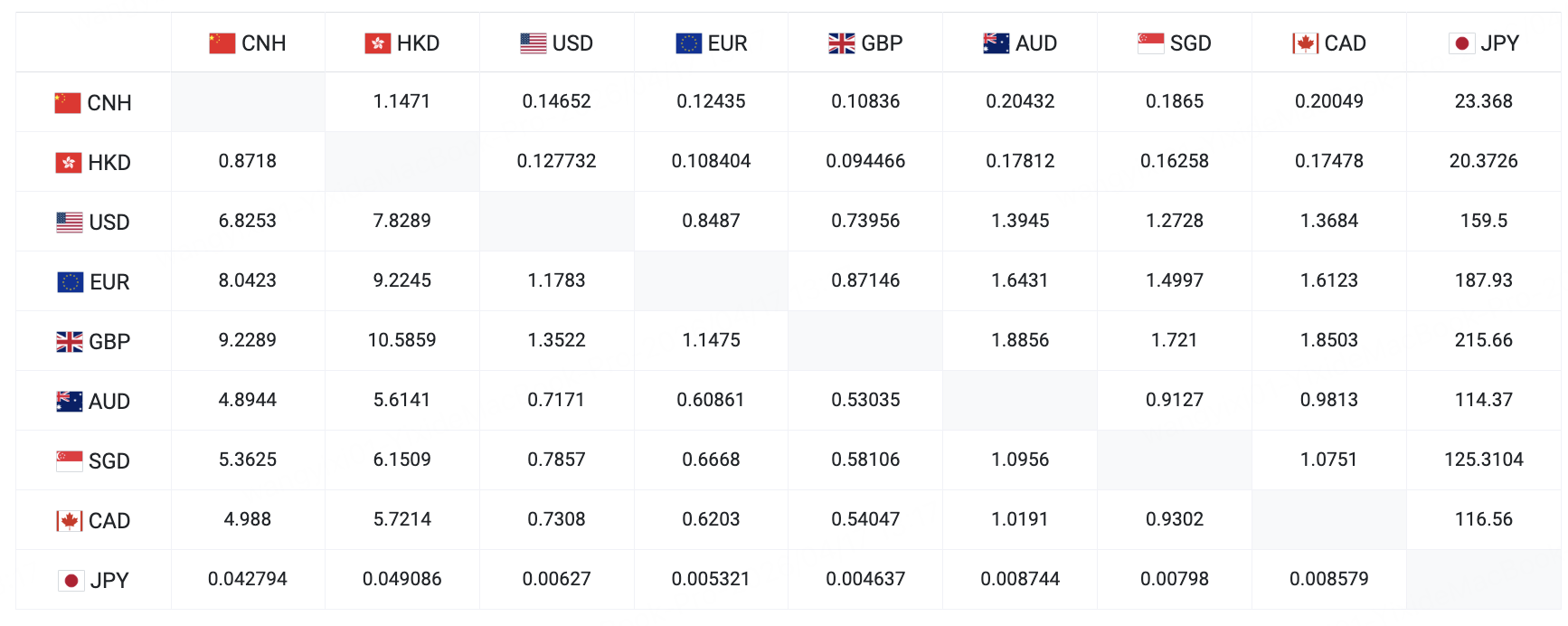Viewport: 1568px width, 626px height.
Task: Select the AUD to SGD rate 0.9127
Action: [1174, 400]
